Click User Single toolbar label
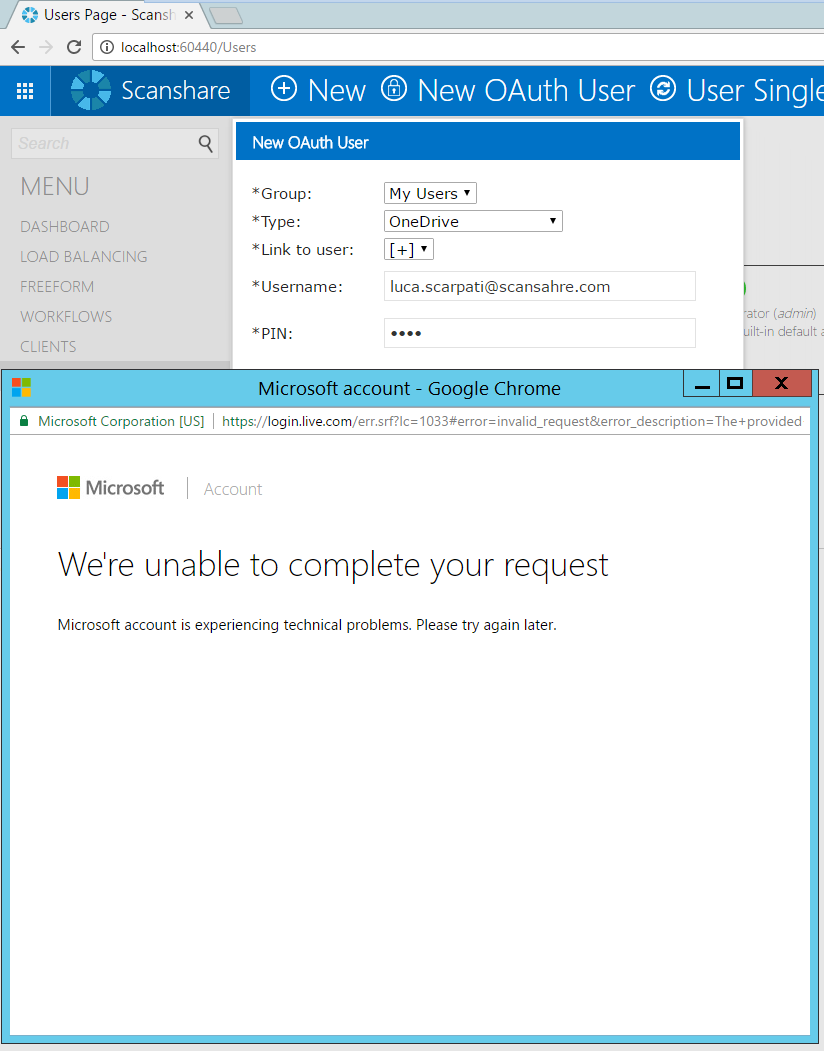This screenshot has height=1051, width=824. 755,90
